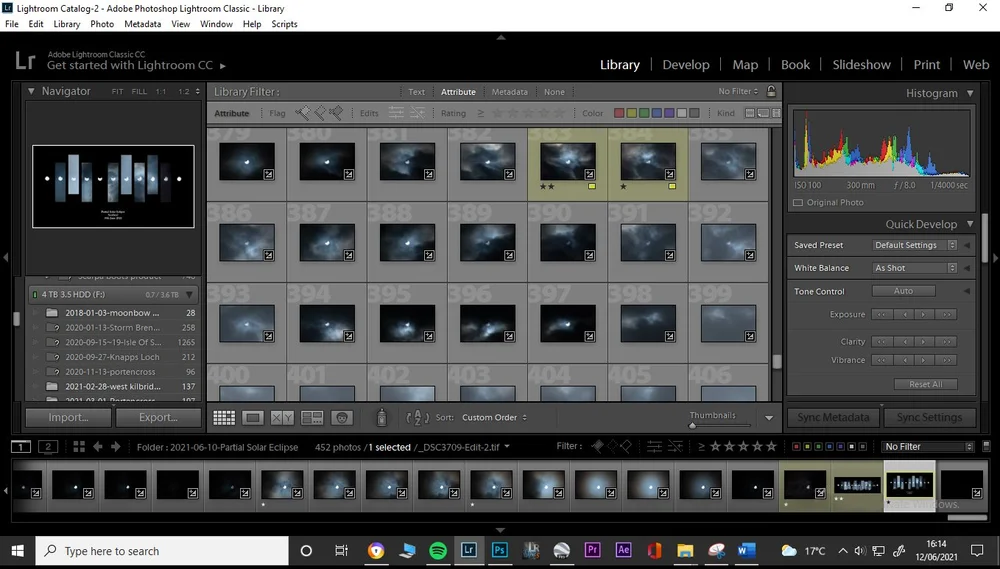Click the filter lock icon
Screen dimensions: 1000x569
coord(771,91)
